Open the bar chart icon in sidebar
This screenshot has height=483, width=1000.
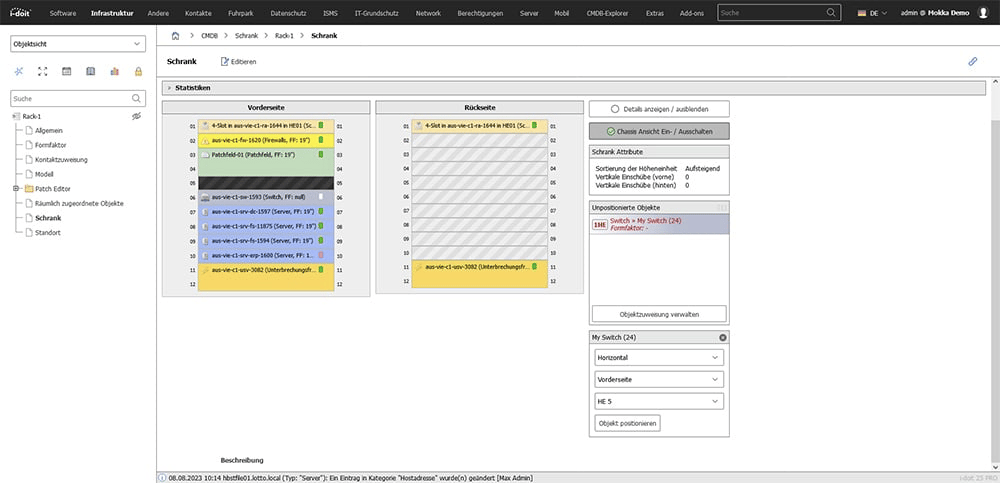tap(113, 72)
